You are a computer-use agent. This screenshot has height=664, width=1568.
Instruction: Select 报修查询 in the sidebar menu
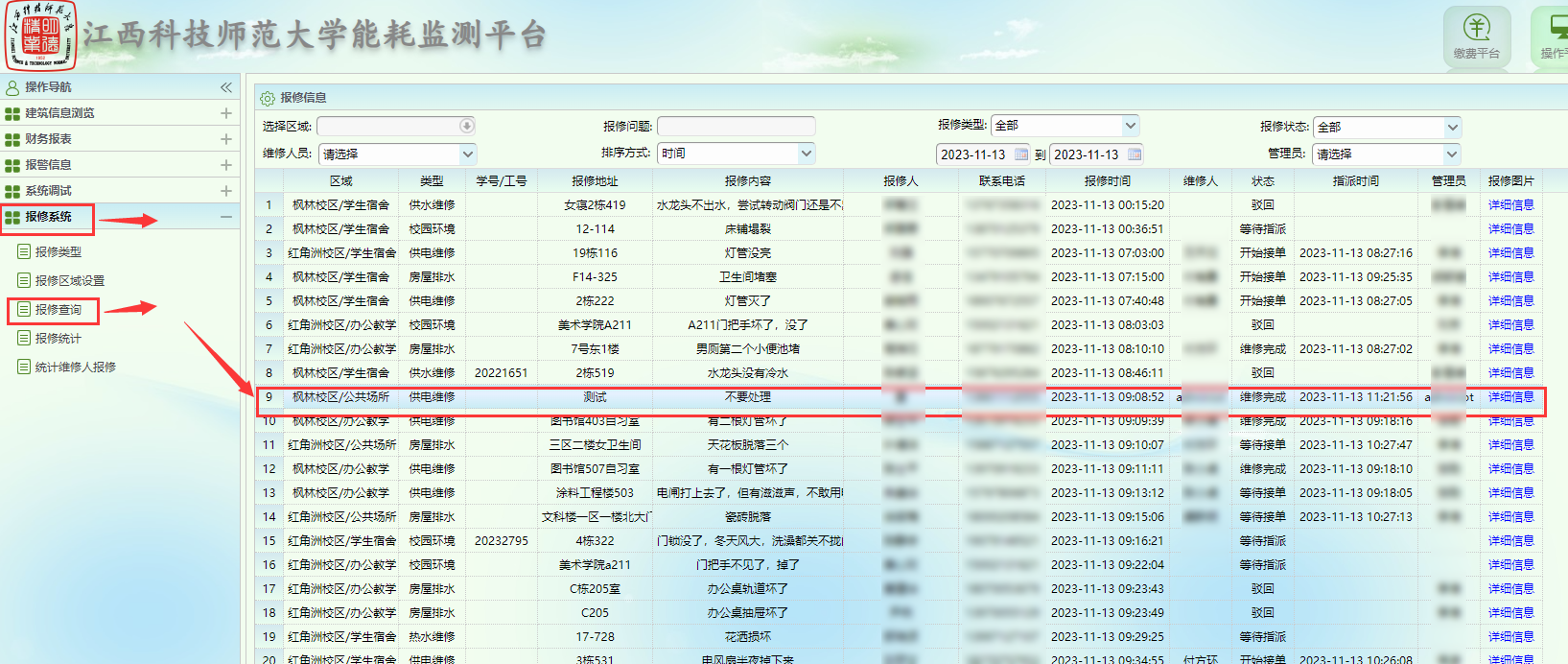(58, 310)
